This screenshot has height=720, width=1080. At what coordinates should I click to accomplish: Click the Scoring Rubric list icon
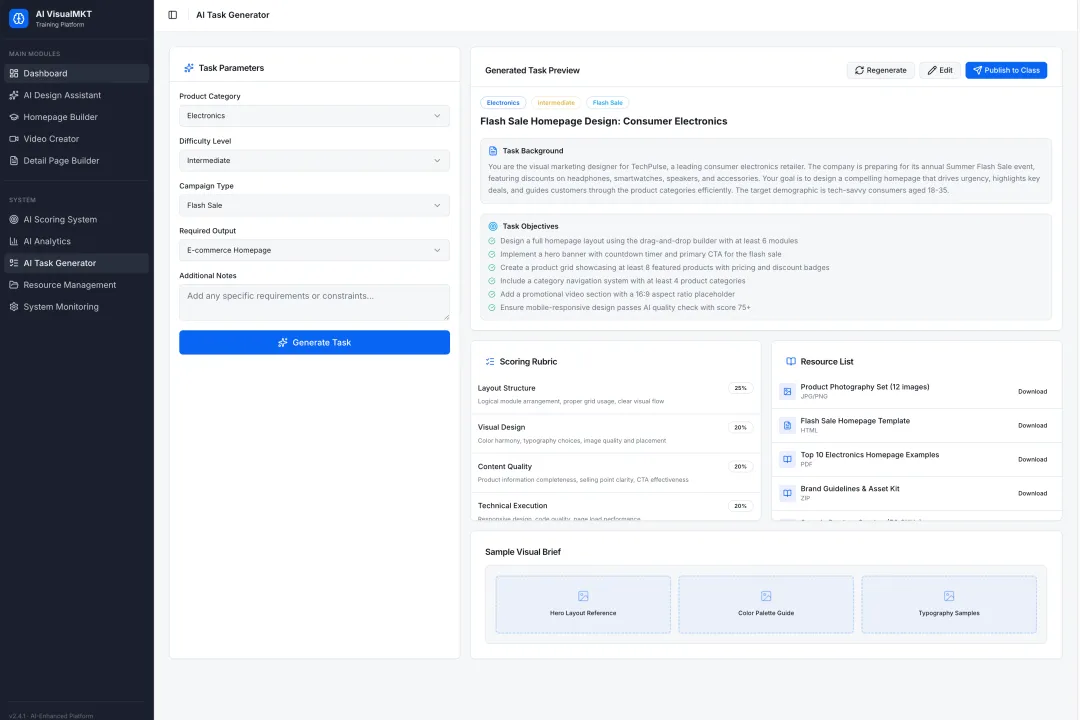click(490, 362)
